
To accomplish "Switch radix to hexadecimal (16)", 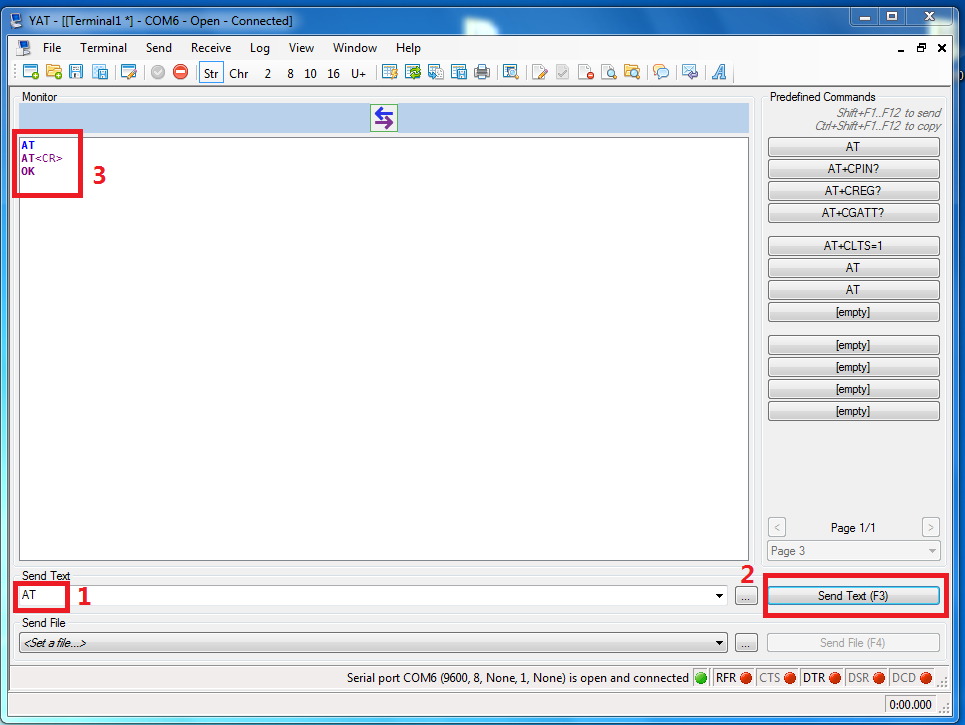I will click(x=334, y=73).
